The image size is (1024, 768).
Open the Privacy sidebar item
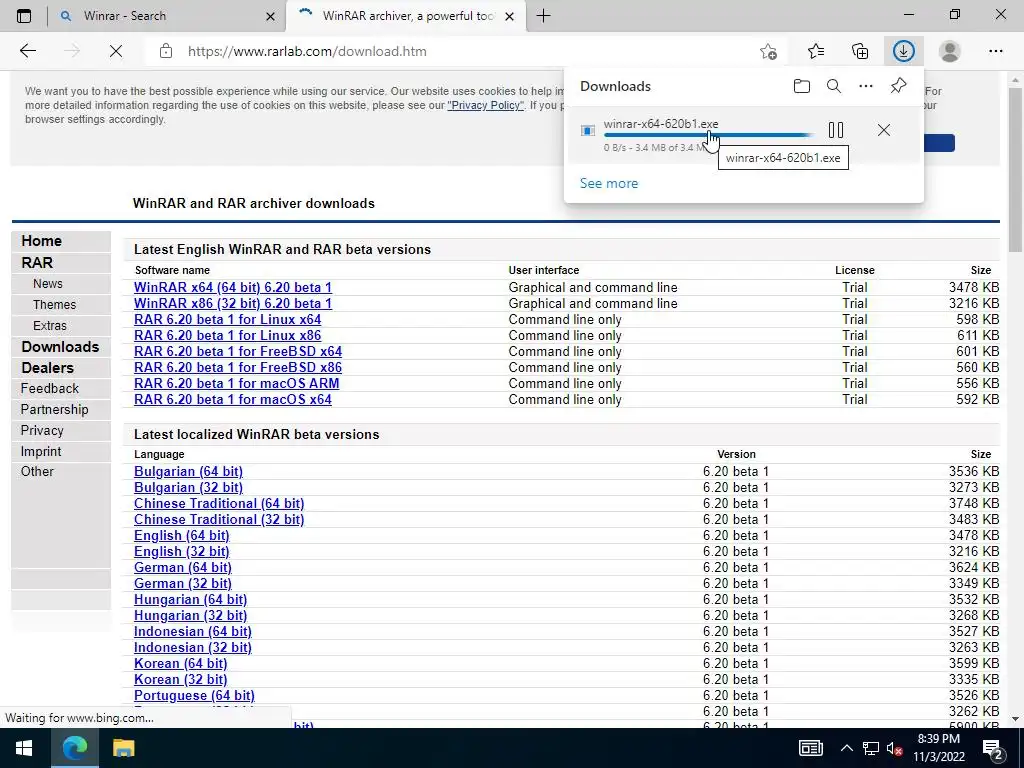point(42,430)
